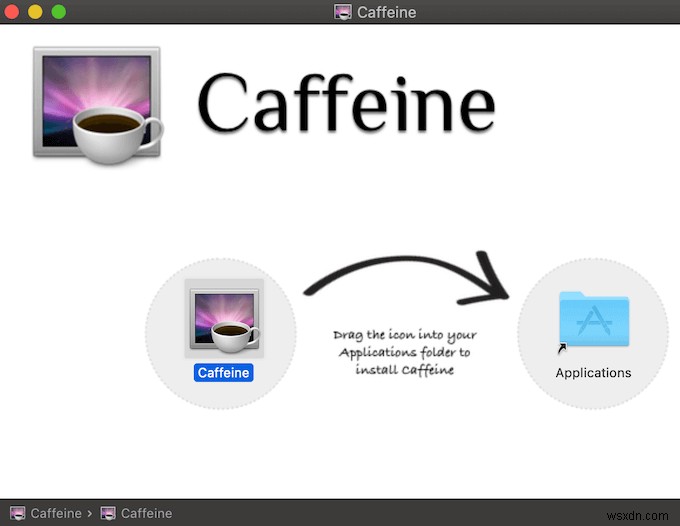Click the Caffeine proxy icon in title bar

(x=343, y=12)
